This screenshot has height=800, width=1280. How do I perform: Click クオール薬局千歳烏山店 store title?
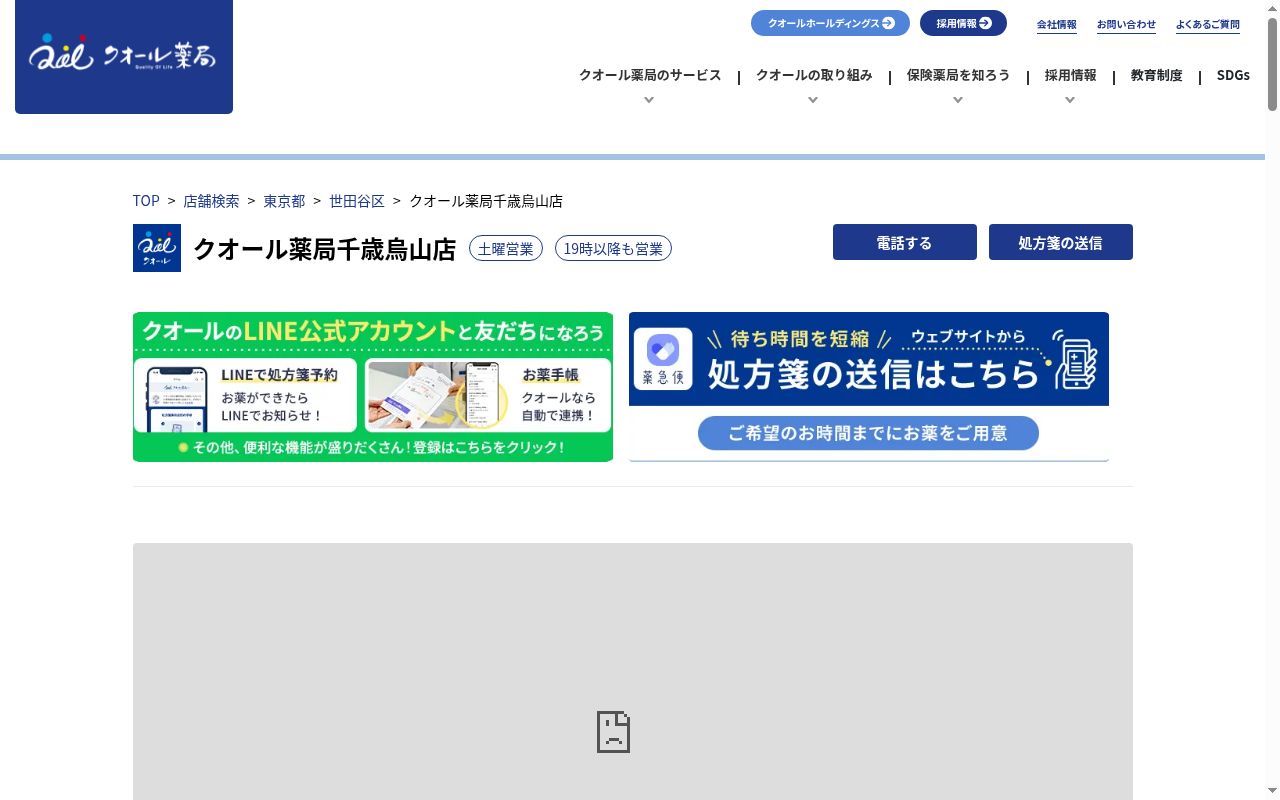click(x=324, y=249)
